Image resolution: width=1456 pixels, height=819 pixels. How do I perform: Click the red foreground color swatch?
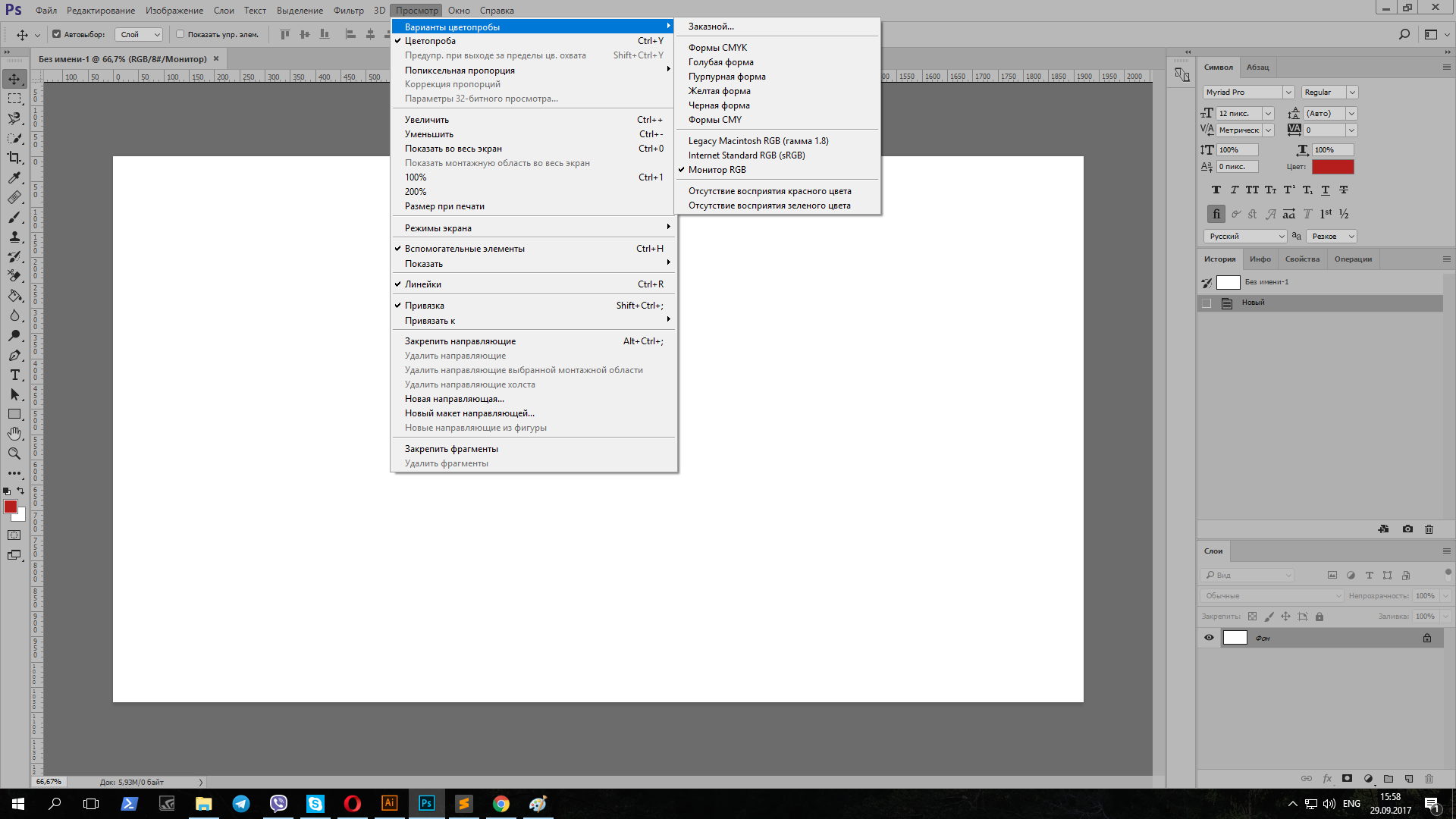click(x=10, y=506)
